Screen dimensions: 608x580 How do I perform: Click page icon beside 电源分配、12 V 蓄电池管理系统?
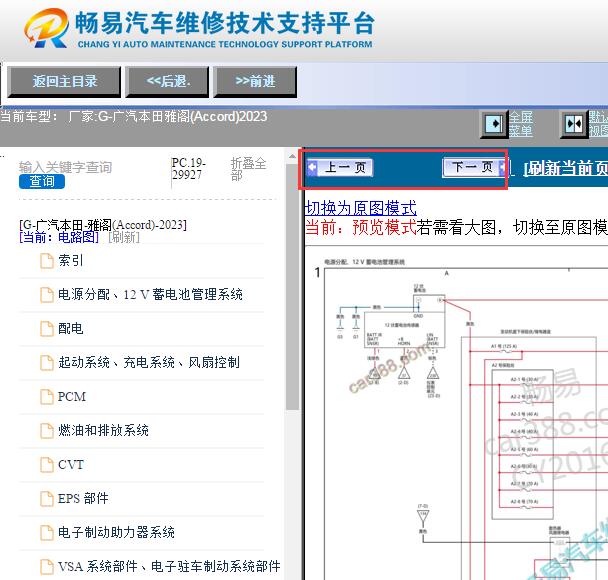pyautogui.click(x=47, y=295)
